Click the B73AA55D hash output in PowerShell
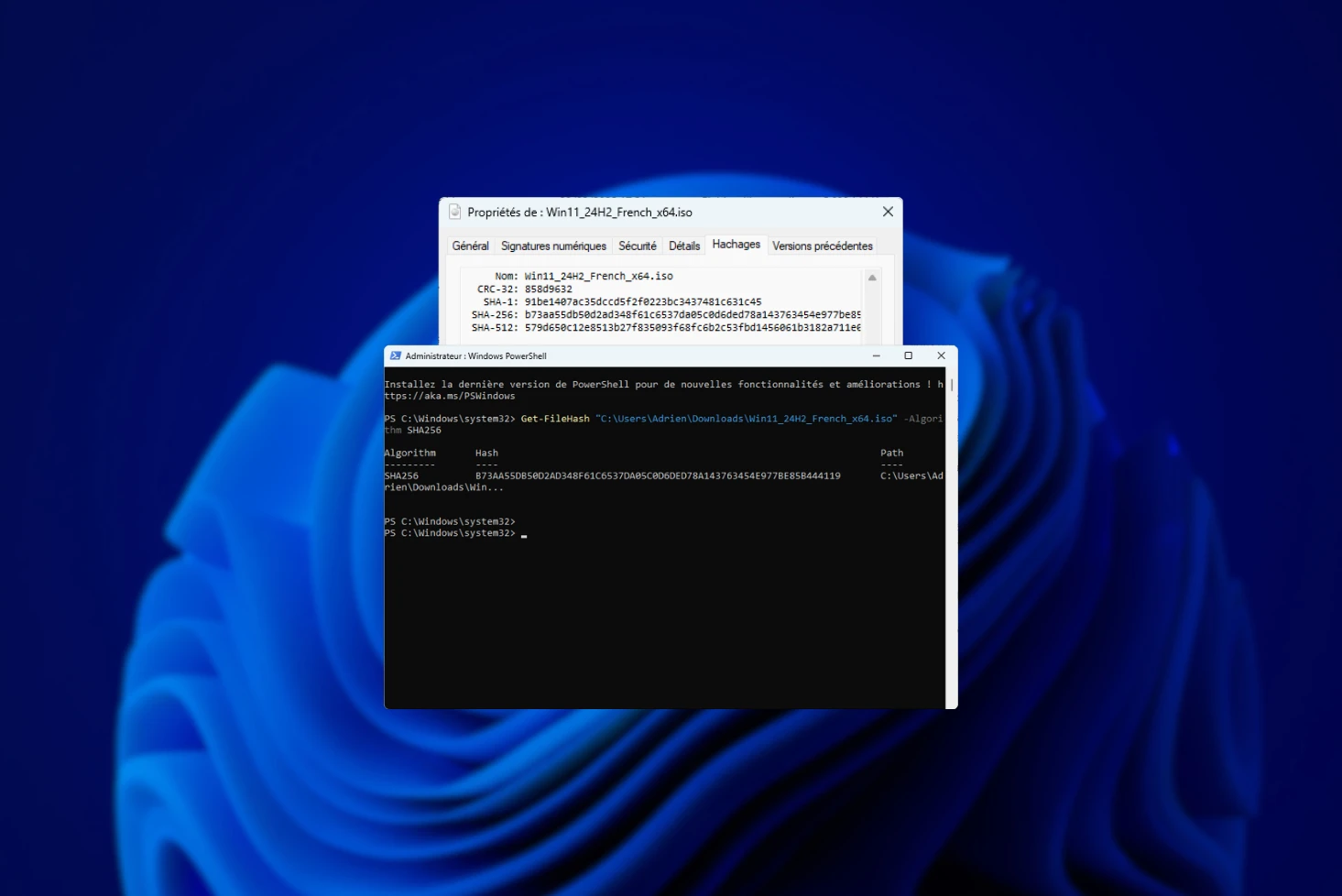The height and width of the screenshot is (896, 1342). point(657,475)
